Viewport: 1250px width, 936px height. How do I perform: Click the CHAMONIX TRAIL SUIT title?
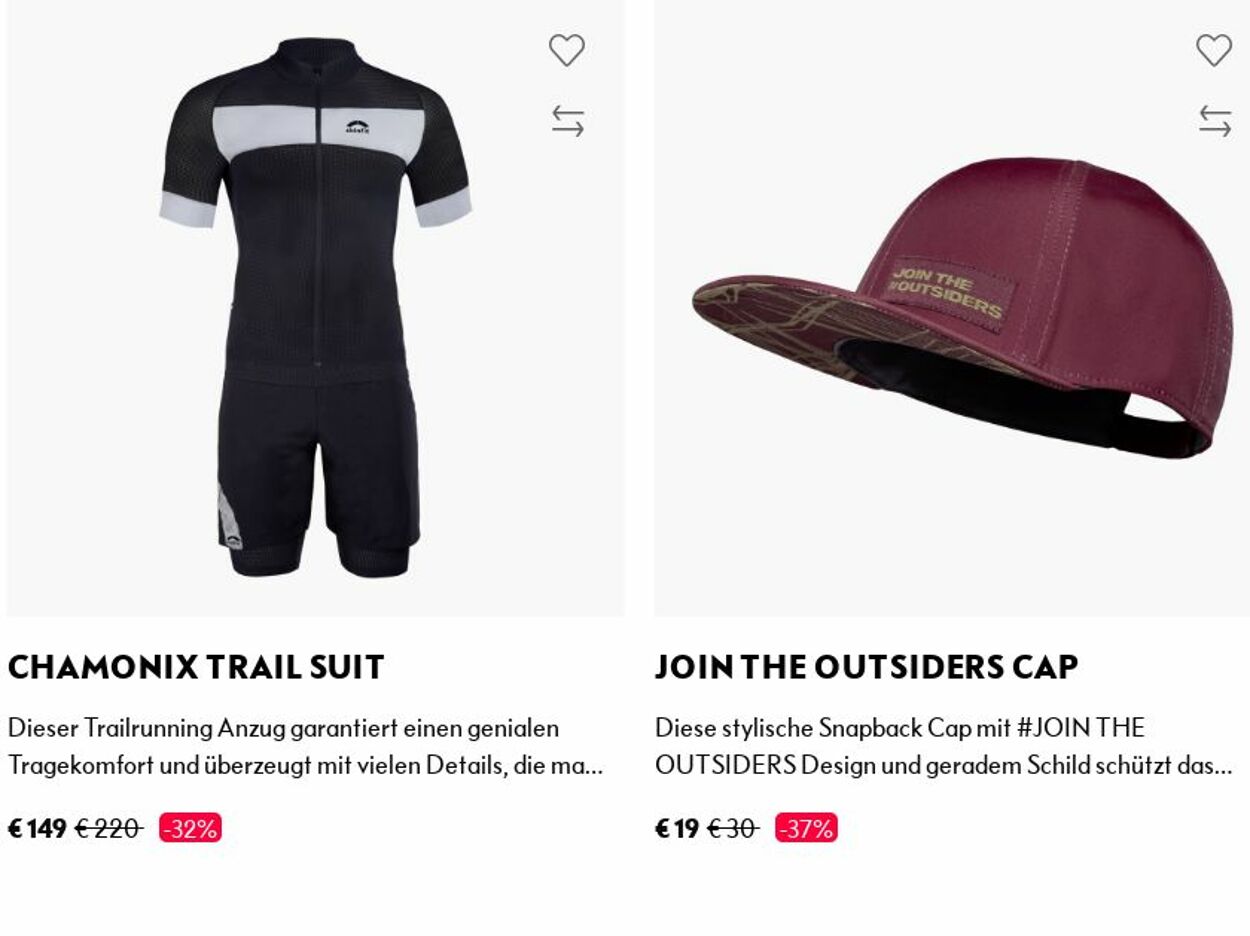click(196, 667)
